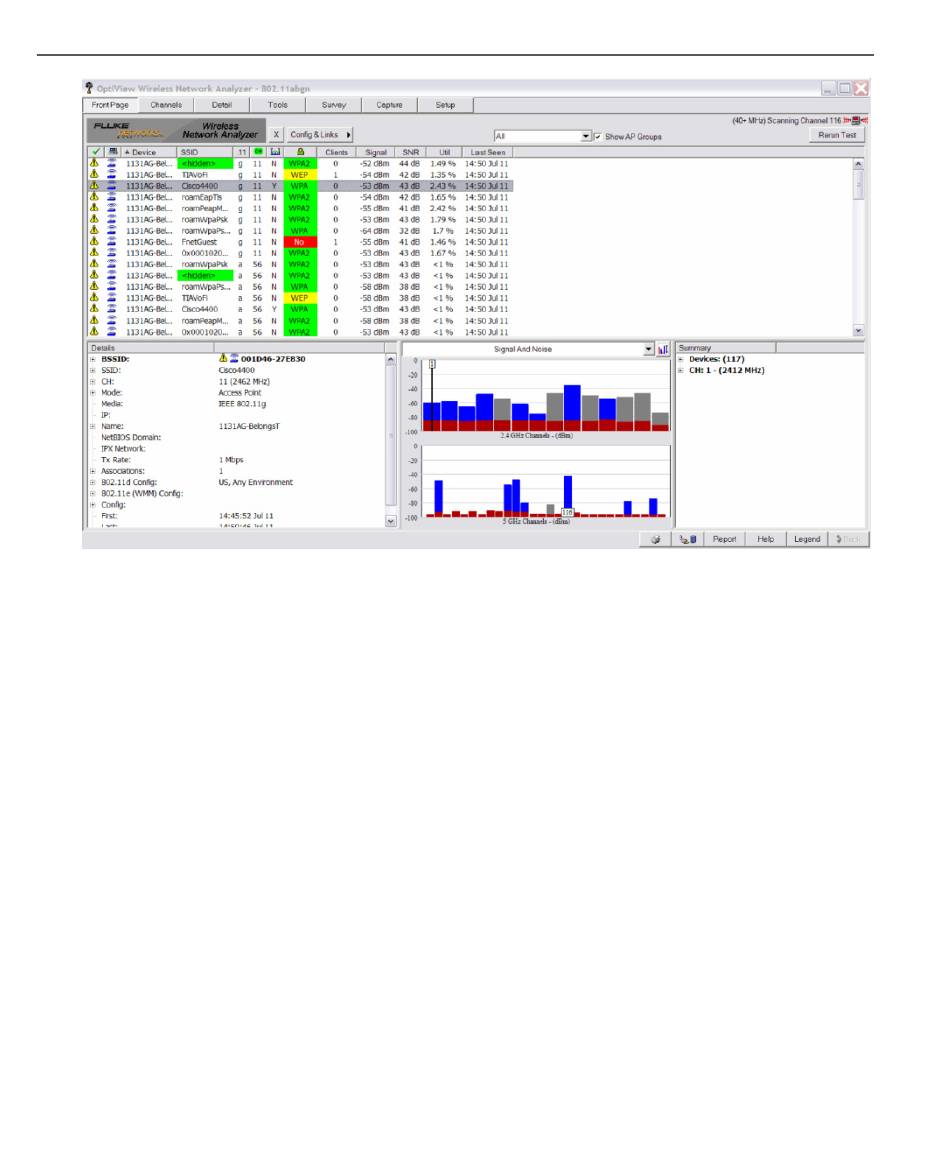
Task: Select the roamPeapM... row on channel 11
Action: [x=300, y=208]
